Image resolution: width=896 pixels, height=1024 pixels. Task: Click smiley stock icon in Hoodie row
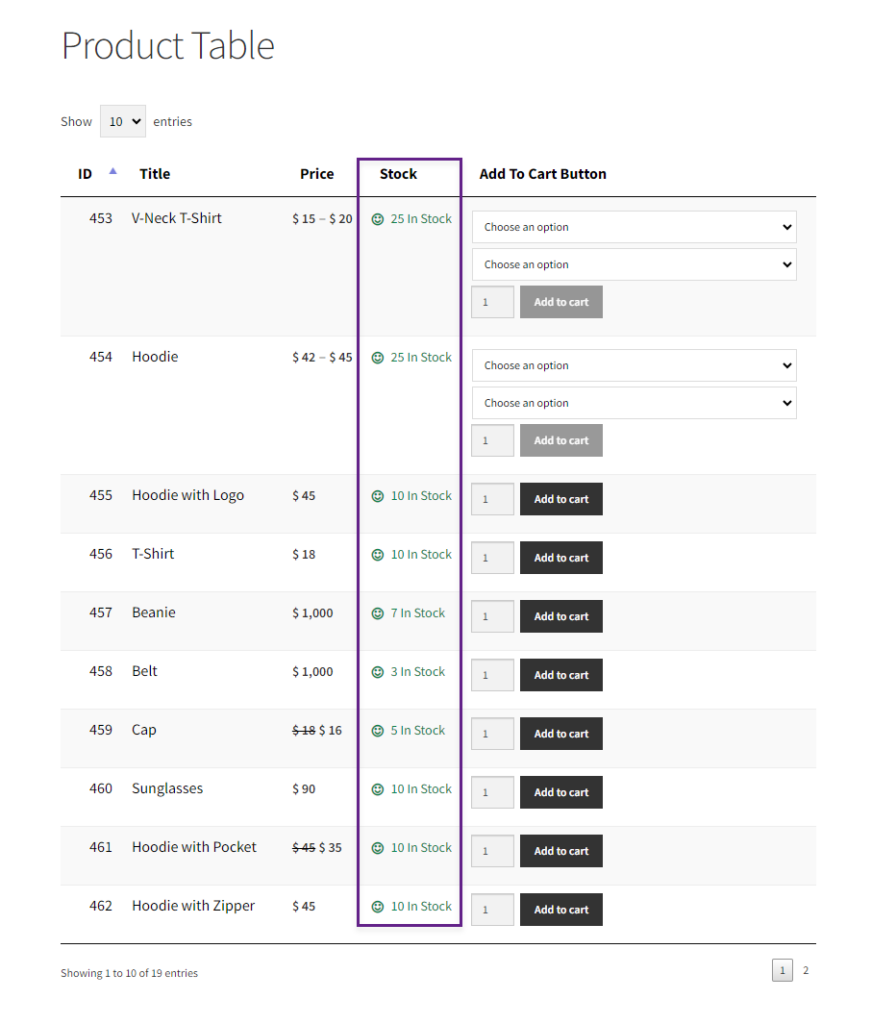[377, 358]
